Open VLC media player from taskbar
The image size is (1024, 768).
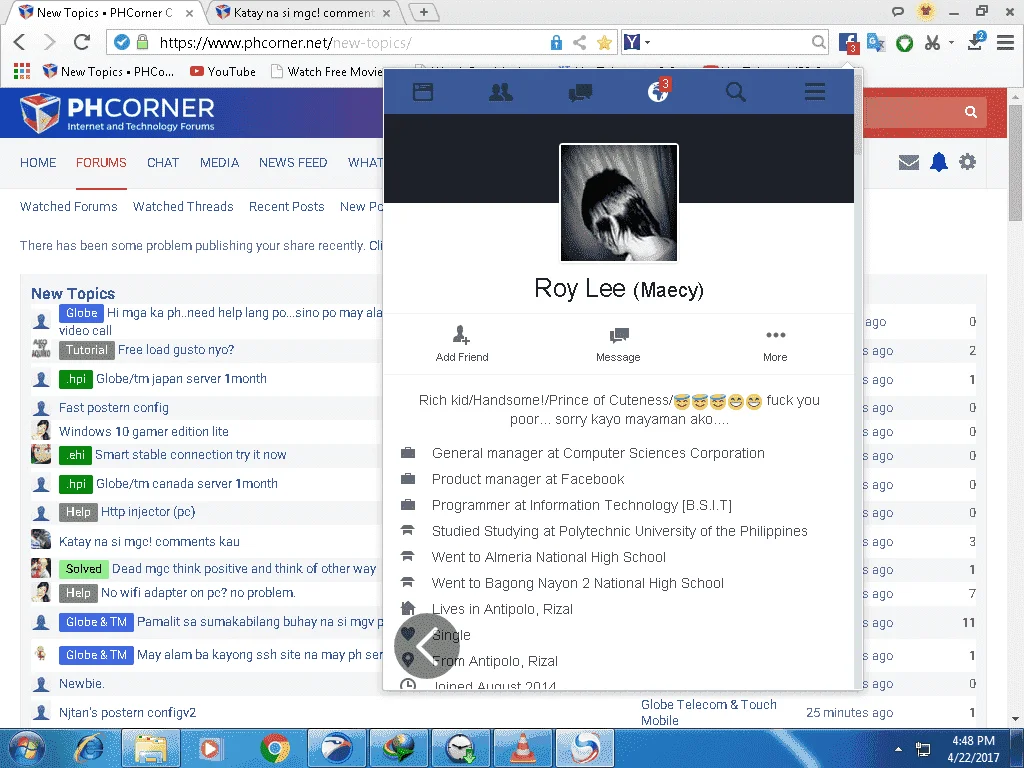click(x=522, y=748)
